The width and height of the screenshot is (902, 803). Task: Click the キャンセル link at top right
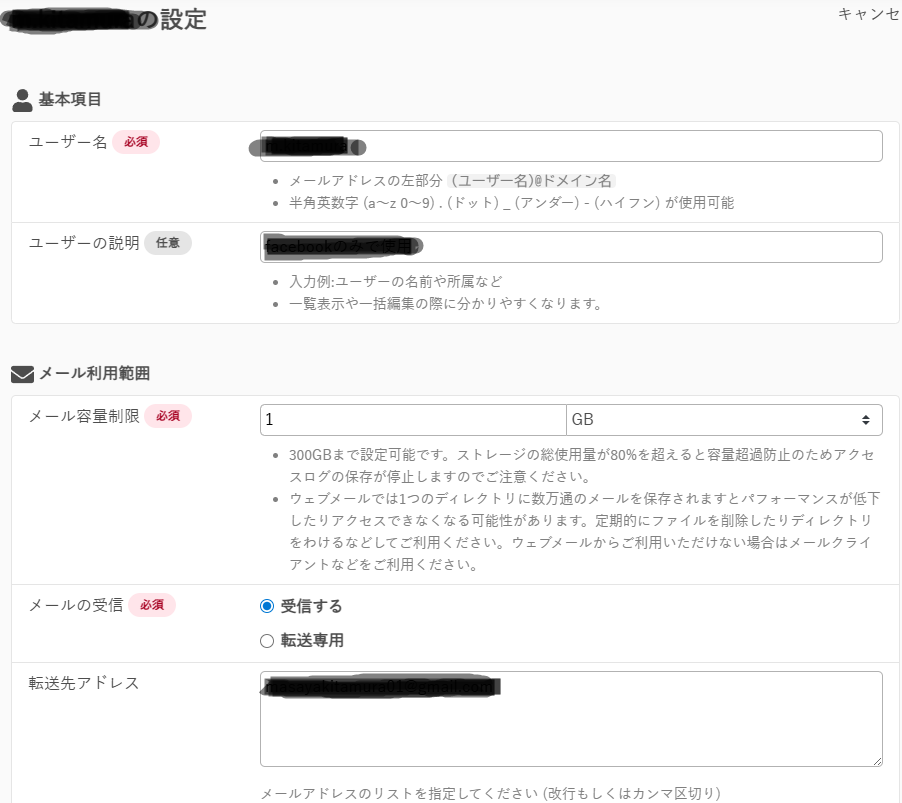[x=868, y=13]
